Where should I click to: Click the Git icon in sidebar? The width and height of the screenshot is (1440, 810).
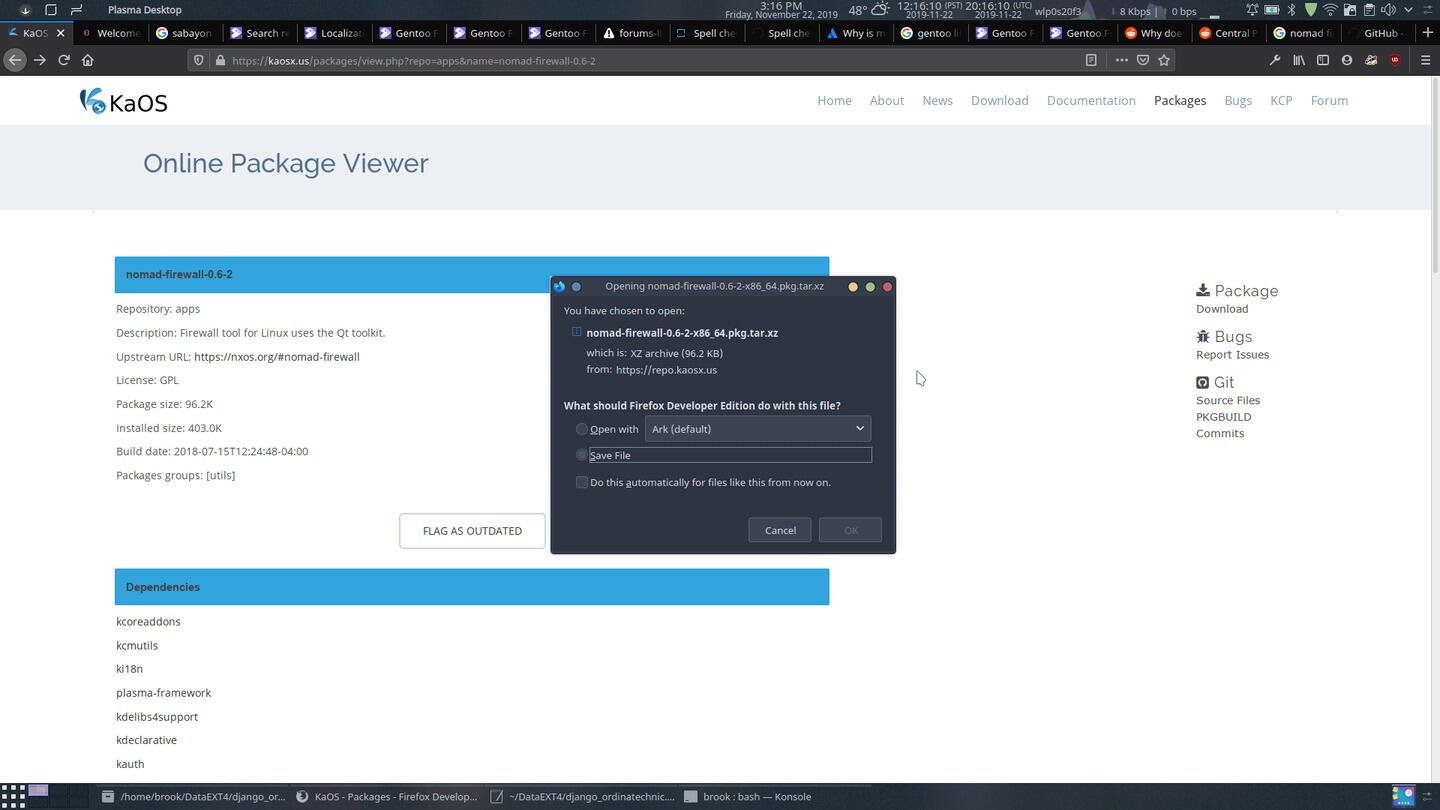coord(1203,382)
